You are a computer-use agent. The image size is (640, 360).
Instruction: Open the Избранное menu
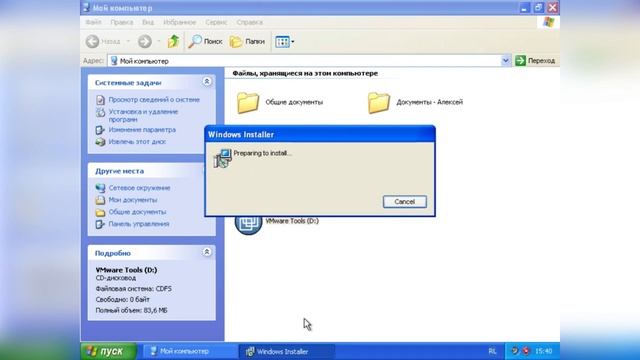point(180,22)
